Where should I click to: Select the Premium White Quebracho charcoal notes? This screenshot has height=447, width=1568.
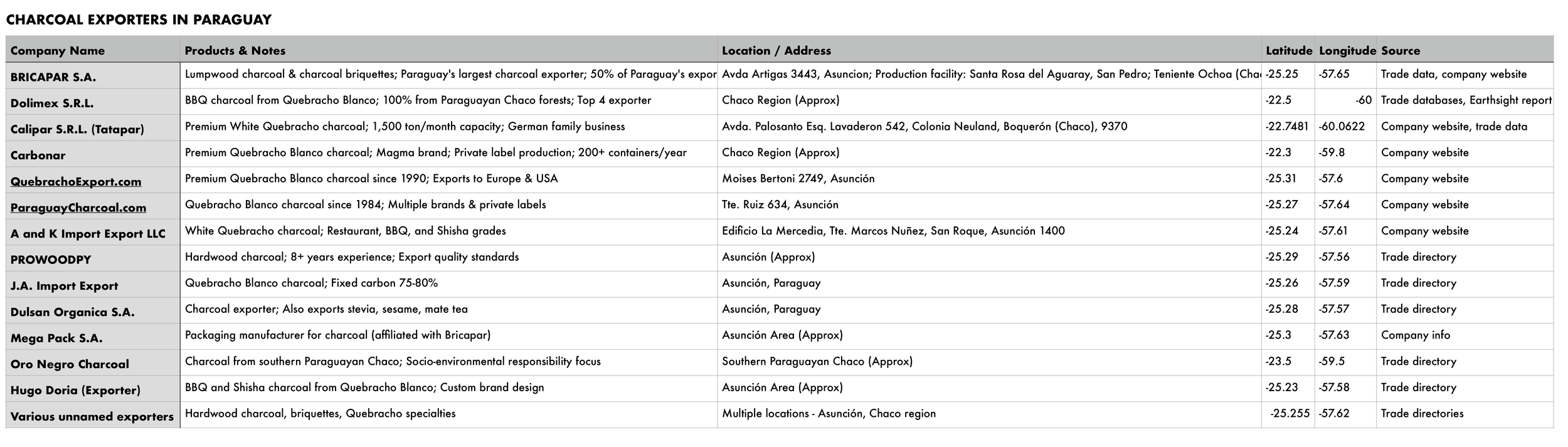pyautogui.click(x=448, y=127)
